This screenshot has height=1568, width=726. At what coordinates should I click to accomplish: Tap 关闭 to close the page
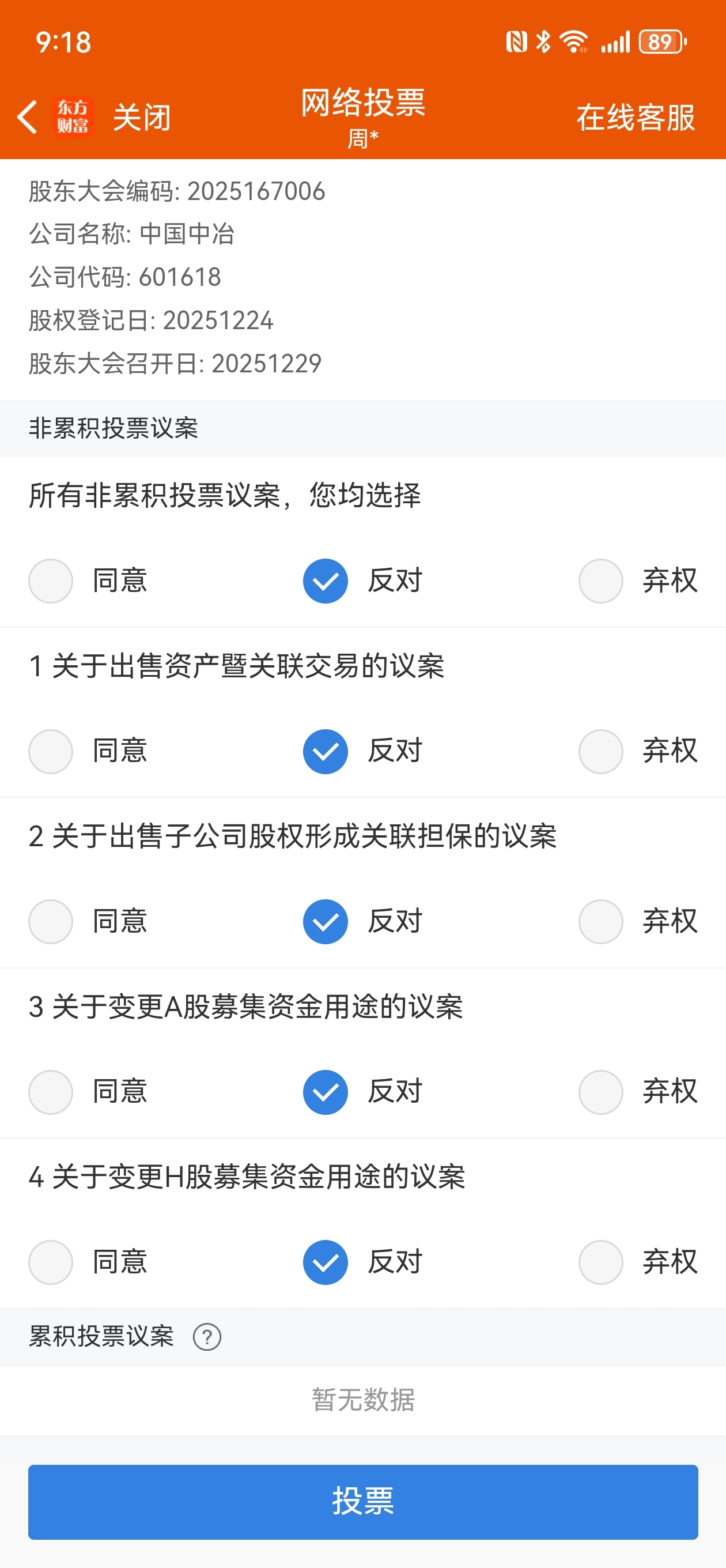[142, 118]
